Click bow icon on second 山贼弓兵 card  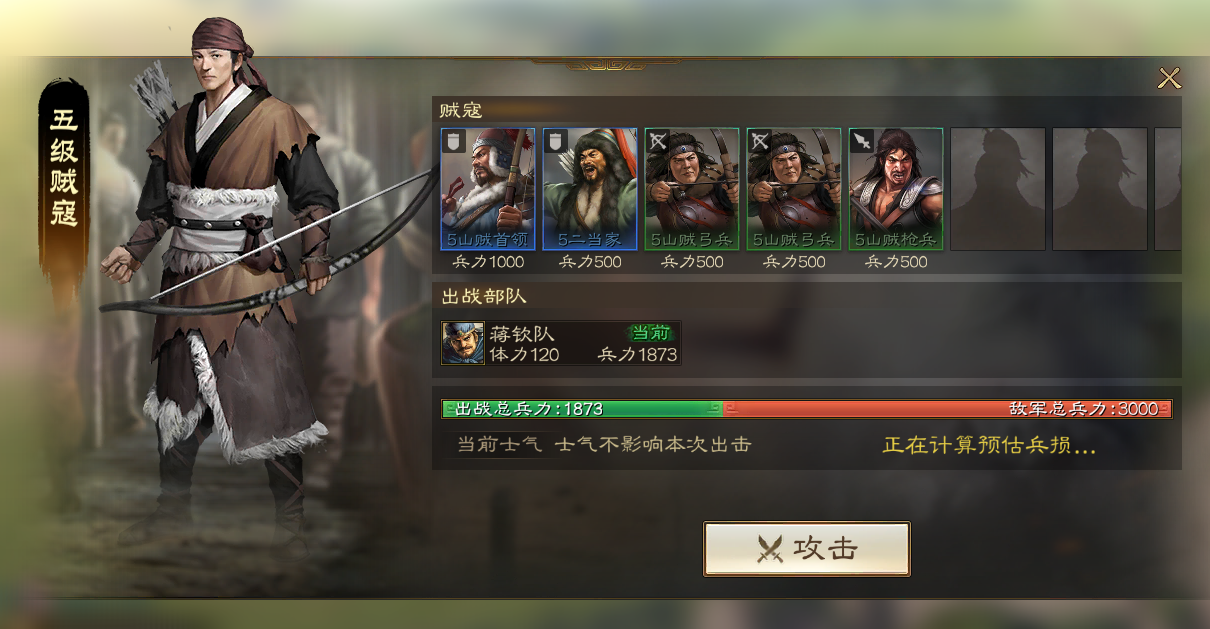(760, 141)
